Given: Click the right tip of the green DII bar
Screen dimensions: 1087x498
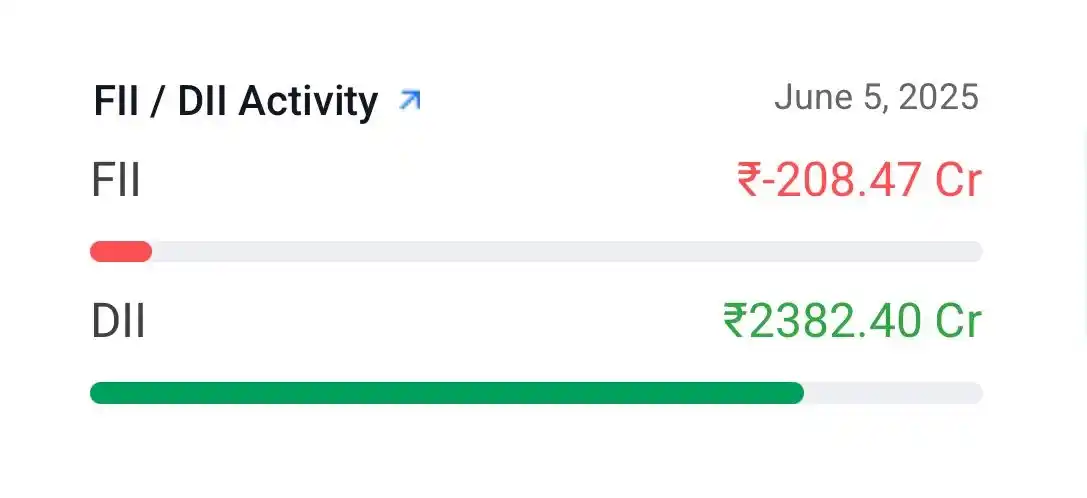Looking at the screenshot, I should click(796, 393).
